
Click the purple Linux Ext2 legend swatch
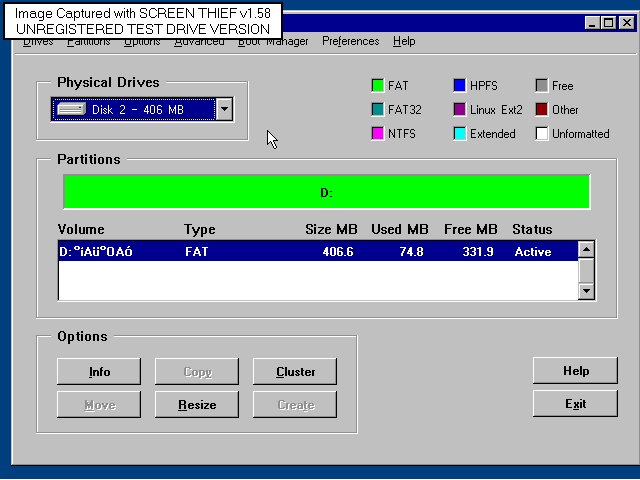[460, 109]
